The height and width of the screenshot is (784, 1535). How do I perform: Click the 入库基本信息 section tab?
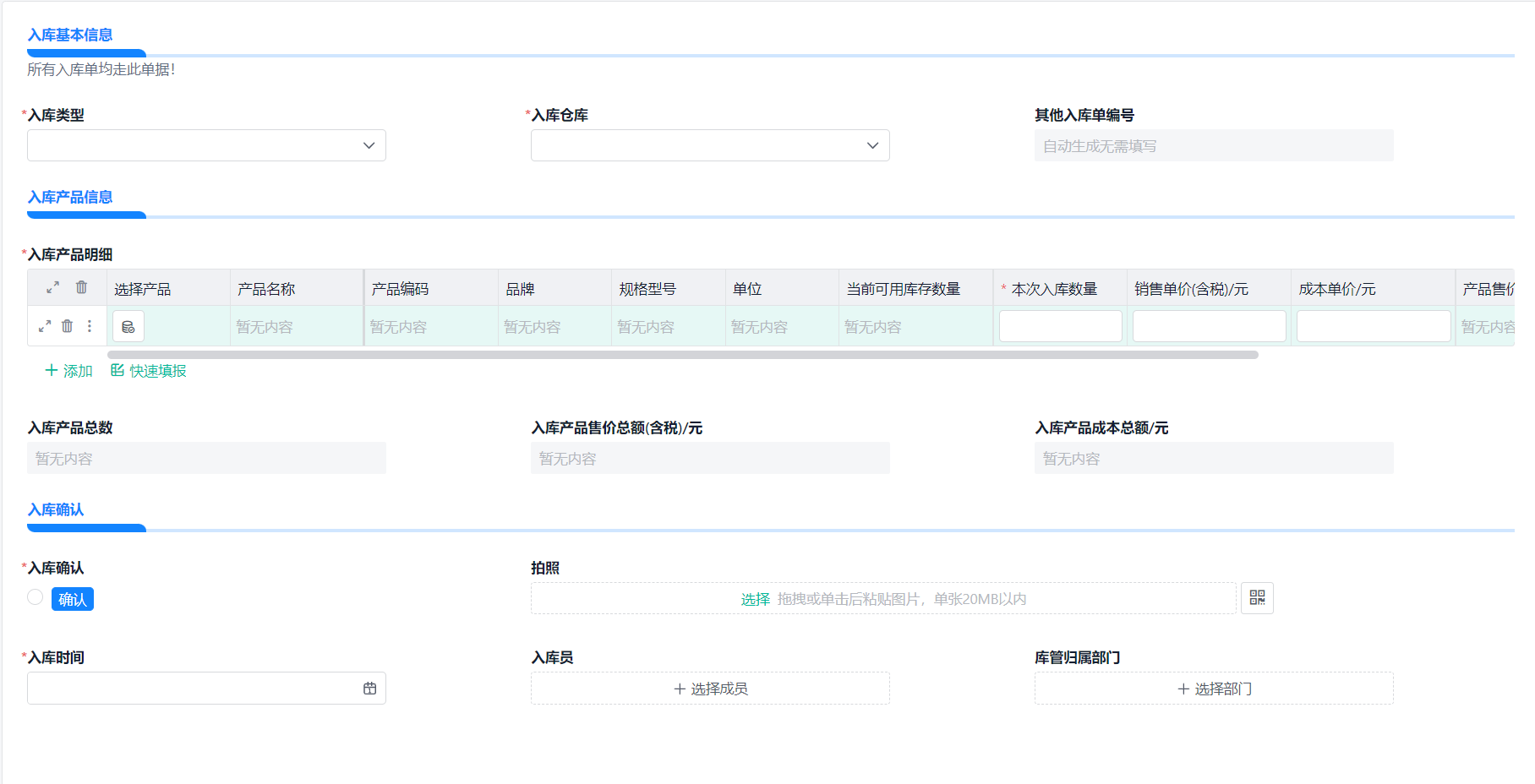[x=70, y=35]
